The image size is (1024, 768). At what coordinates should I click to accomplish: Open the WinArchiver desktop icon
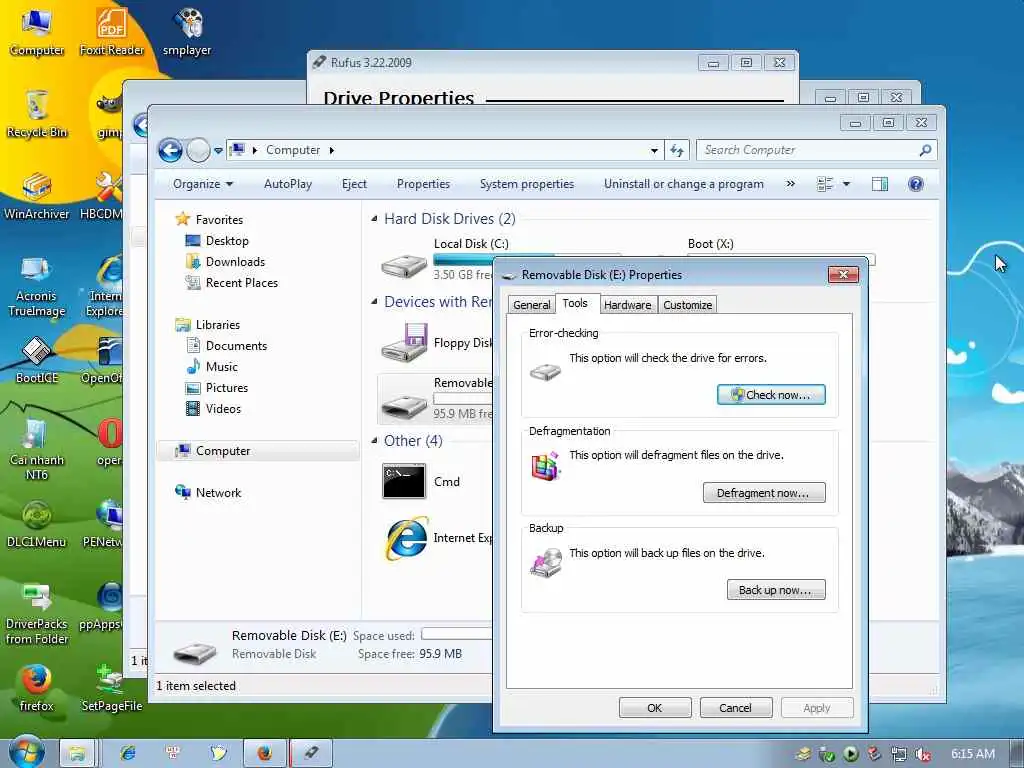[37, 195]
